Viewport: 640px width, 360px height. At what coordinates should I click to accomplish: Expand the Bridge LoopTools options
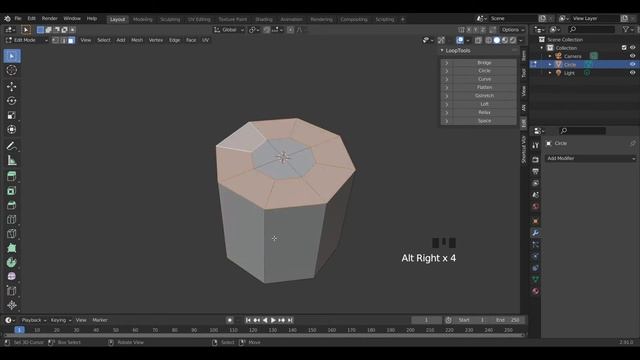click(x=447, y=63)
